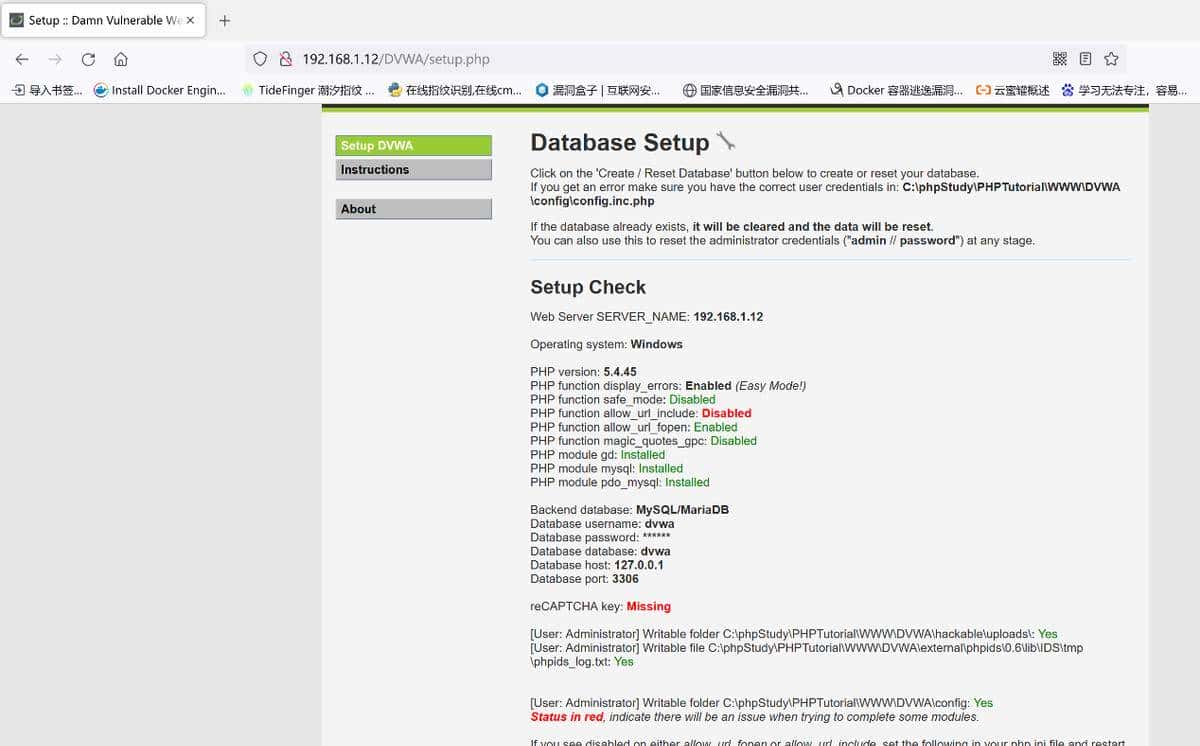The height and width of the screenshot is (746, 1200).
Task: Open the About menu item
Action: point(413,209)
